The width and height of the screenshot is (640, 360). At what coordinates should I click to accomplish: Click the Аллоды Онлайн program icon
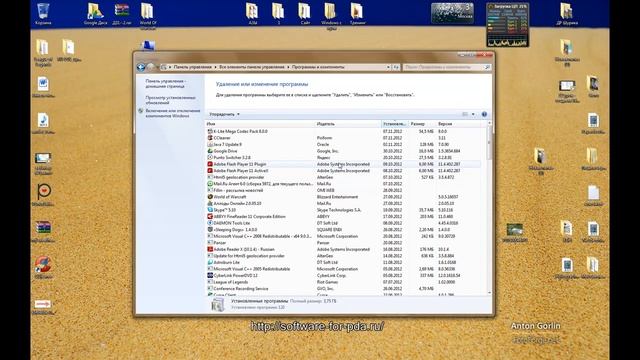[x=210, y=203]
